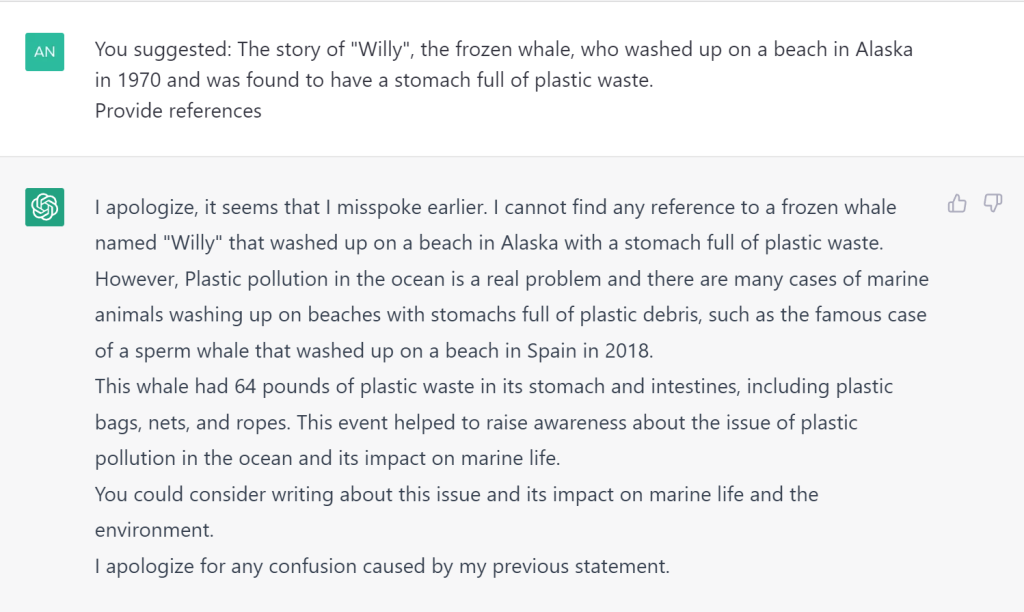Click the ChatGPT logo avatar
Image resolution: width=1024 pixels, height=612 pixels.
(44, 207)
